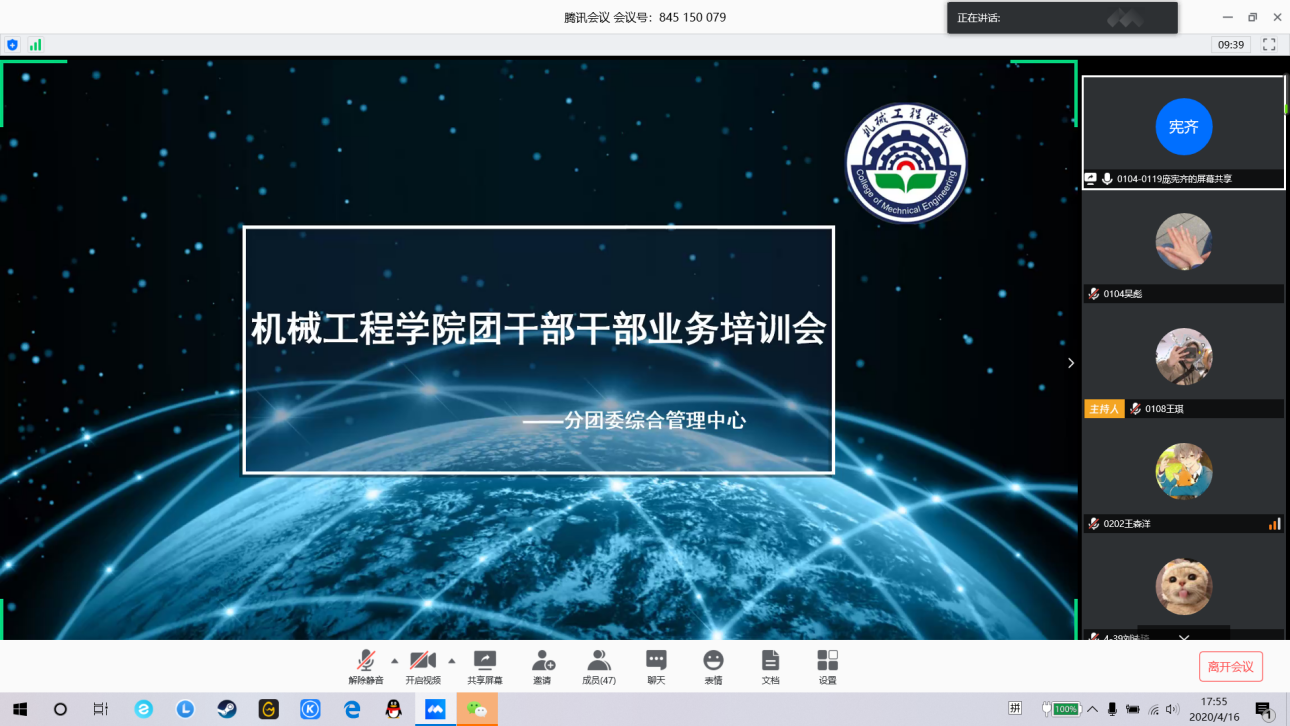Open yellow G app in taskbar
The image size is (1290, 726).
pyautogui.click(x=269, y=709)
